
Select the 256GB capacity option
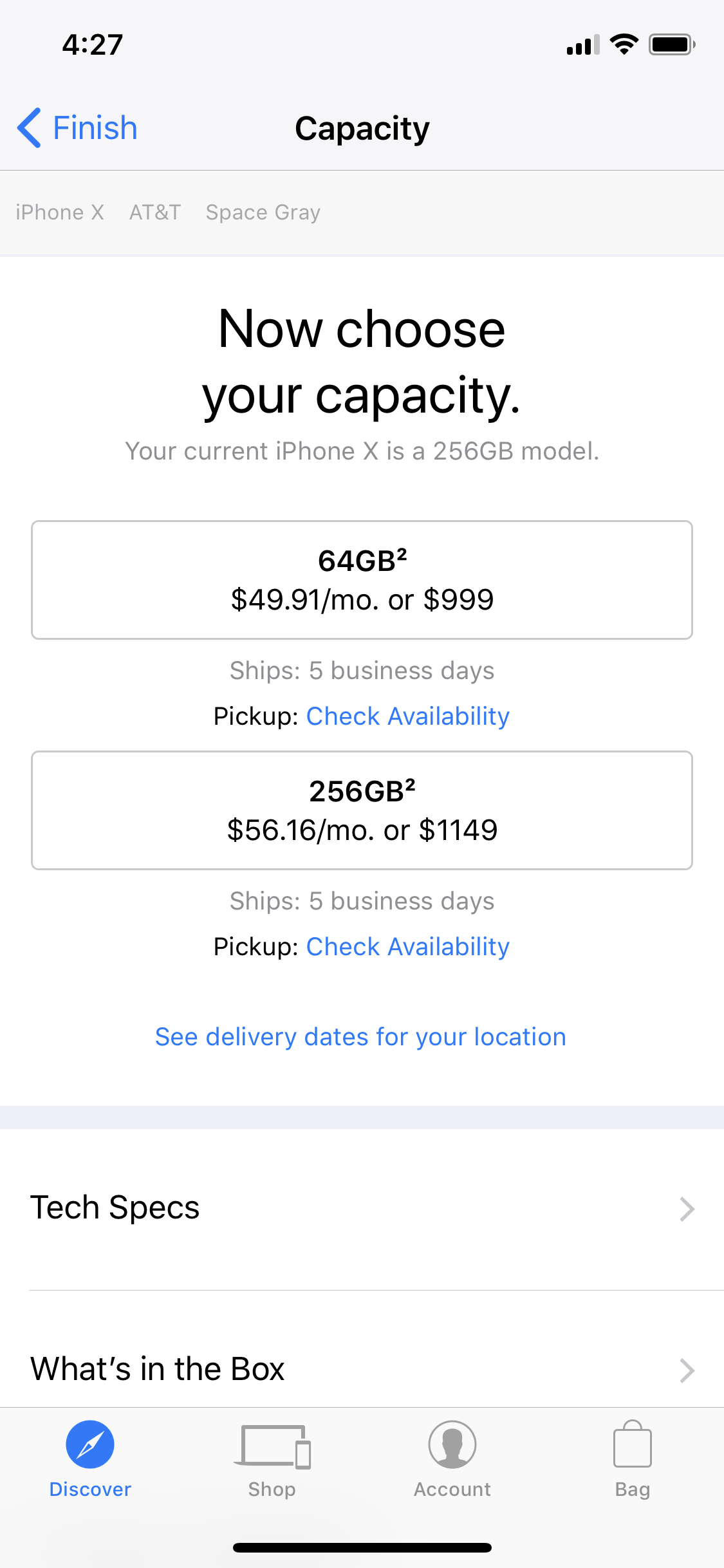[x=362, y=810]
